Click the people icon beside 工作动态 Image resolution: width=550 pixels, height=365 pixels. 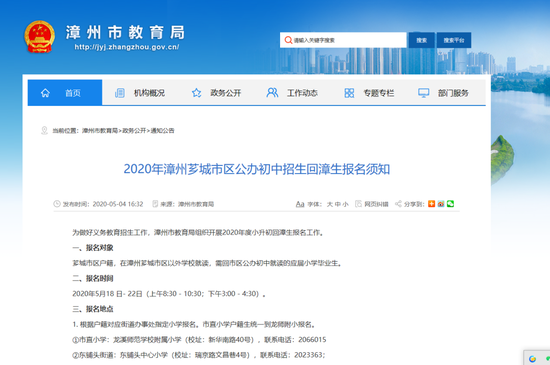(x=272, y=93)
